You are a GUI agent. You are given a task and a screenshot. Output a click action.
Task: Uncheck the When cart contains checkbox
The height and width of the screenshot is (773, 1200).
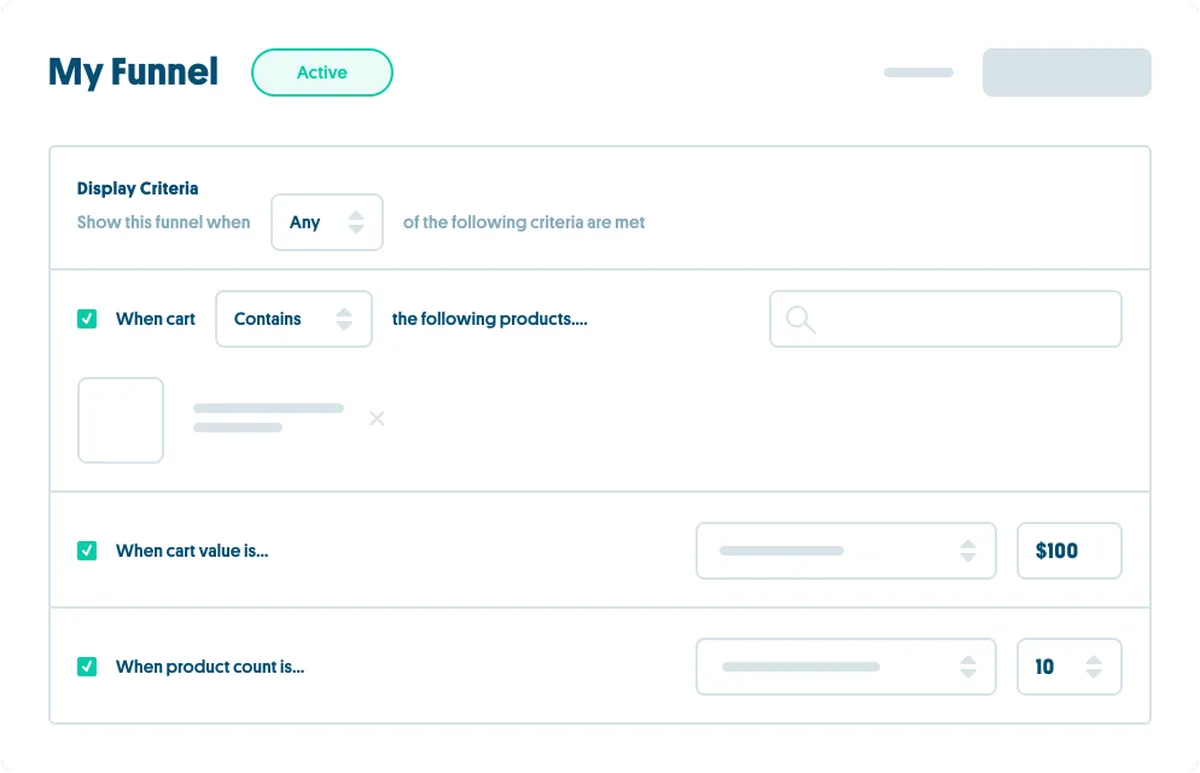87,319
